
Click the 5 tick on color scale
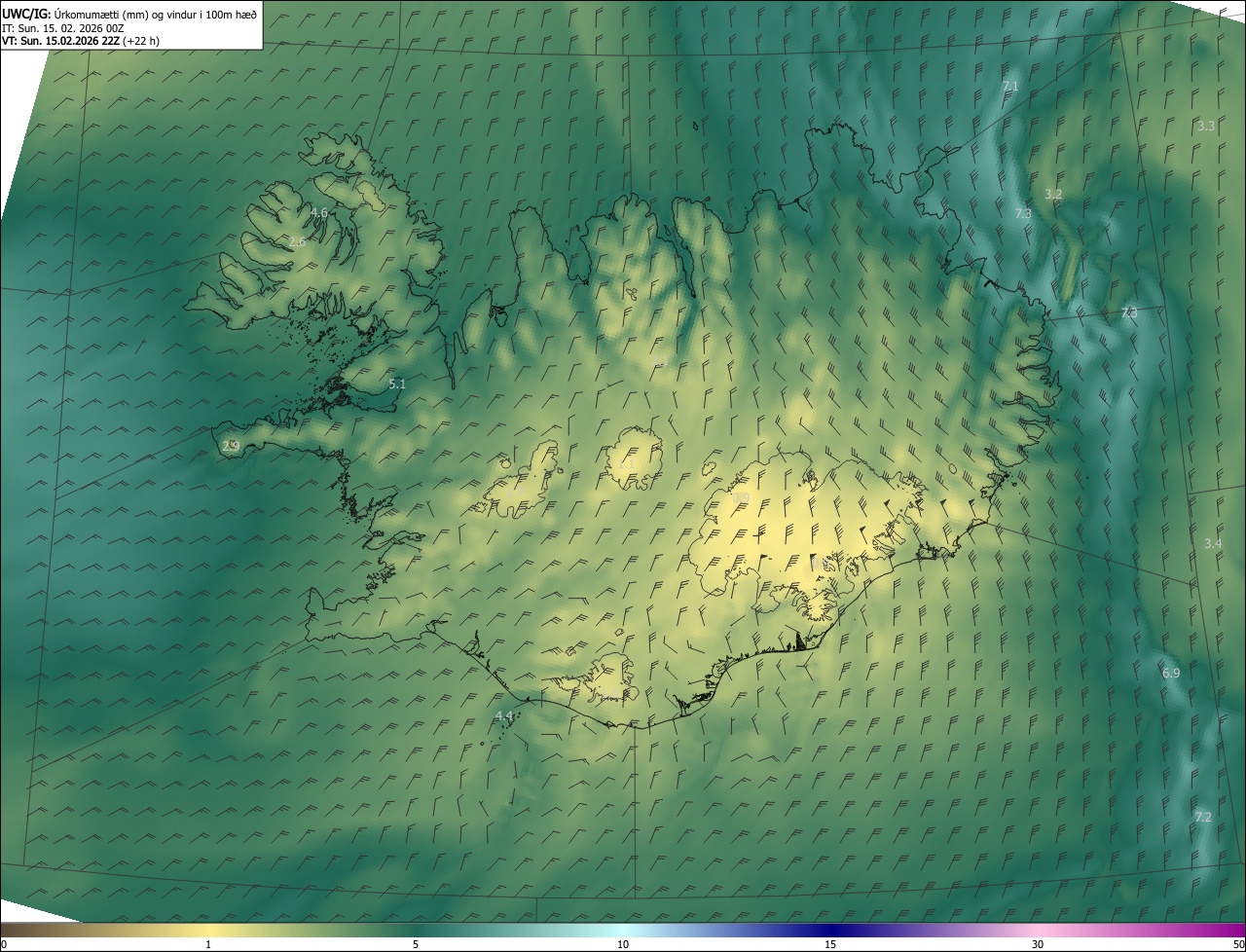(x=416, y=945)
